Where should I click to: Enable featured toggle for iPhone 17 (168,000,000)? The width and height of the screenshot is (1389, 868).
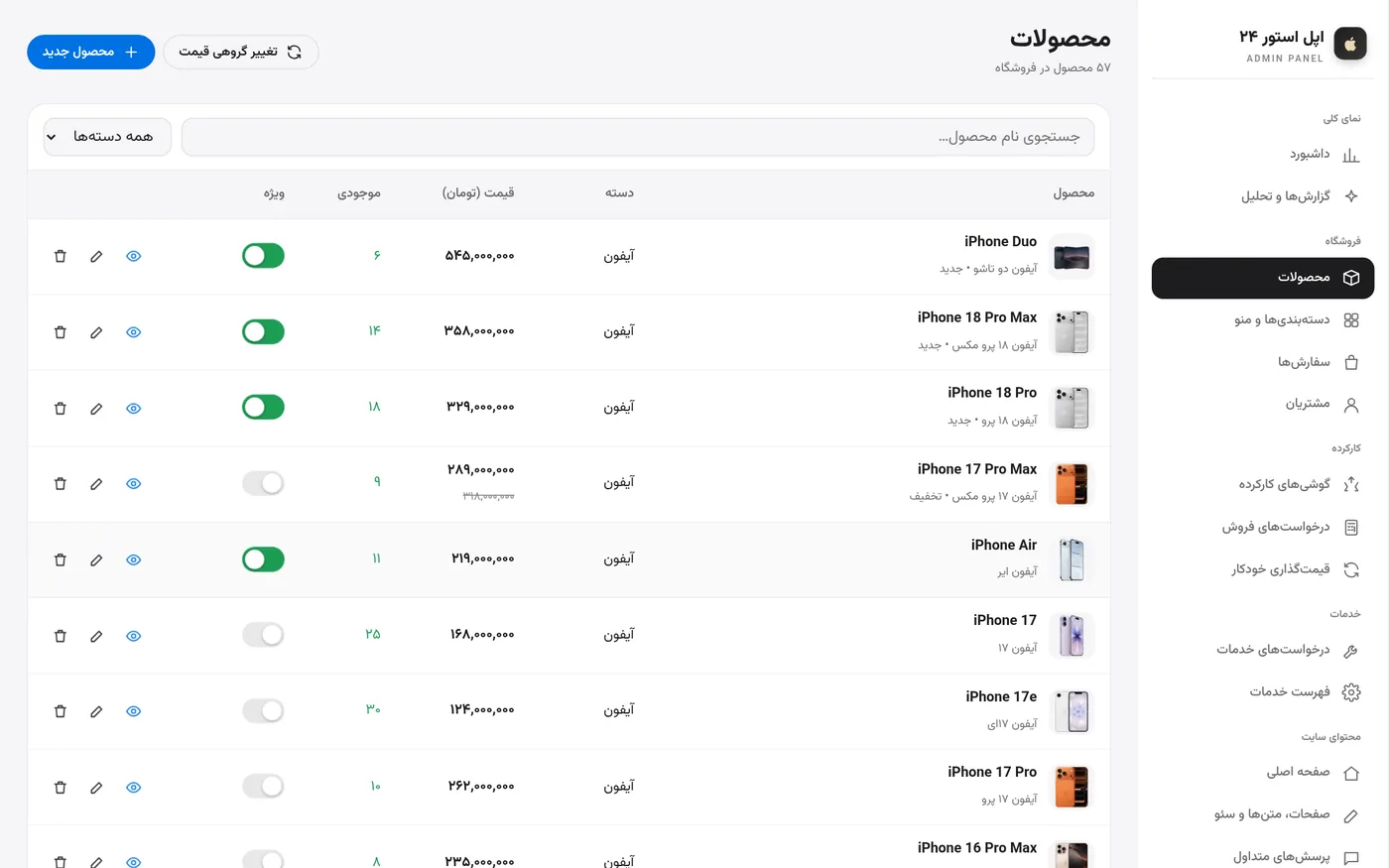pos(263,635)
